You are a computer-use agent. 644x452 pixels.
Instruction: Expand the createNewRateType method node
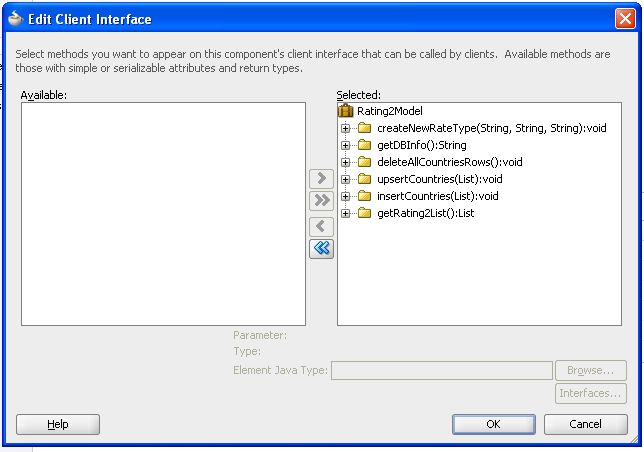[x=346, y=128]
